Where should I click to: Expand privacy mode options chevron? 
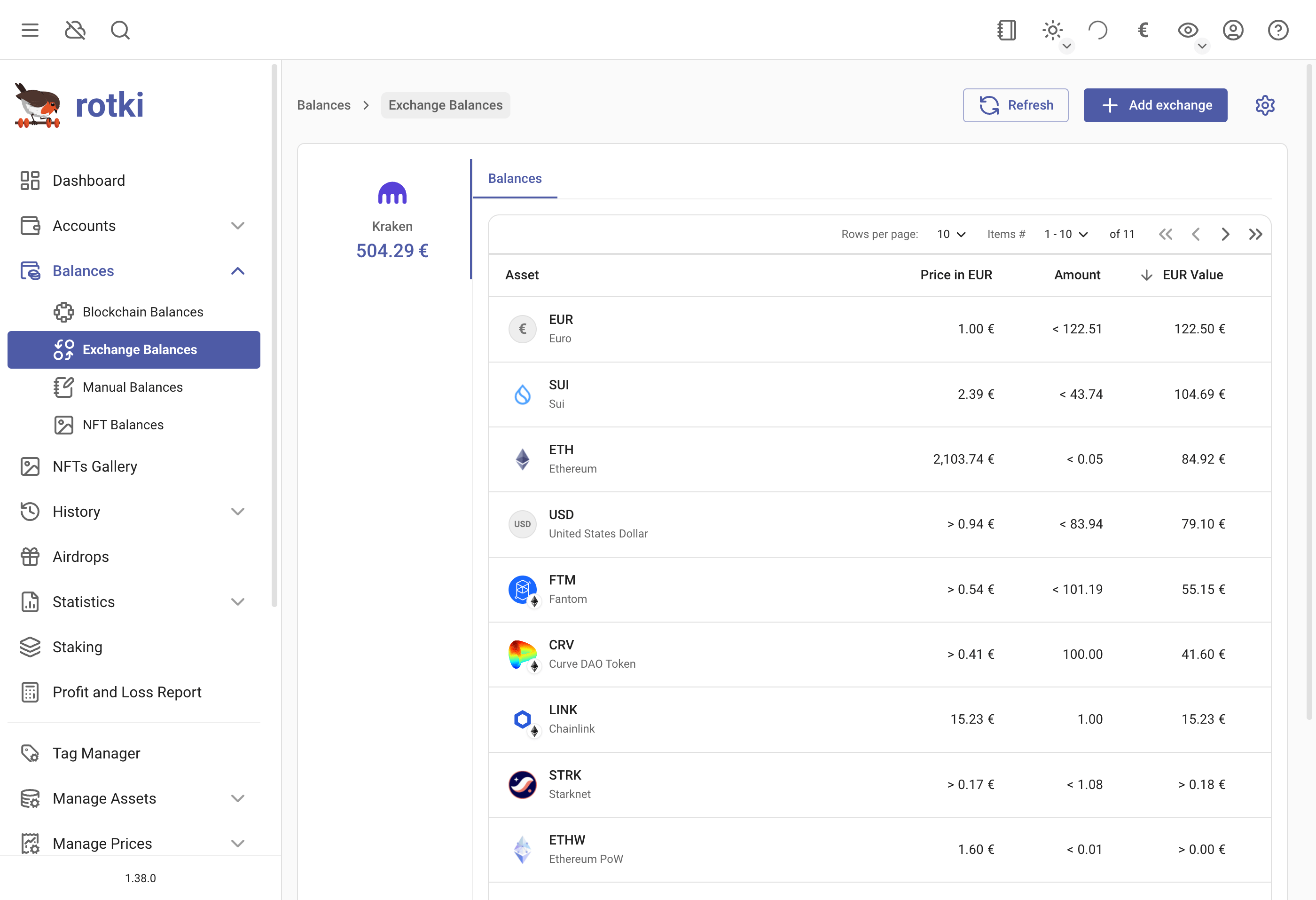click(1202, 46)
